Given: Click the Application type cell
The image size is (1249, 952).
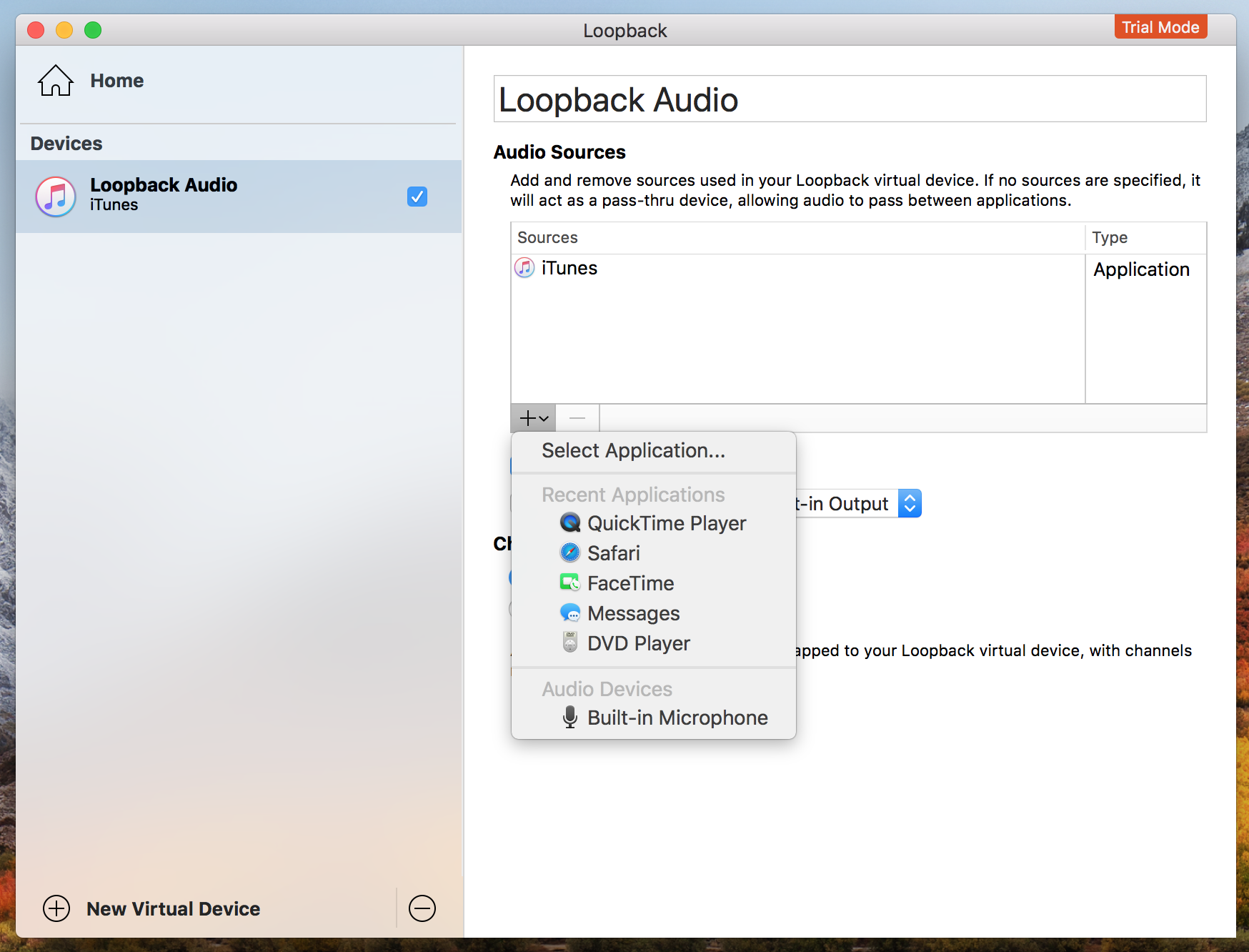Looking at the screenshot, I should click(1142, 269).
